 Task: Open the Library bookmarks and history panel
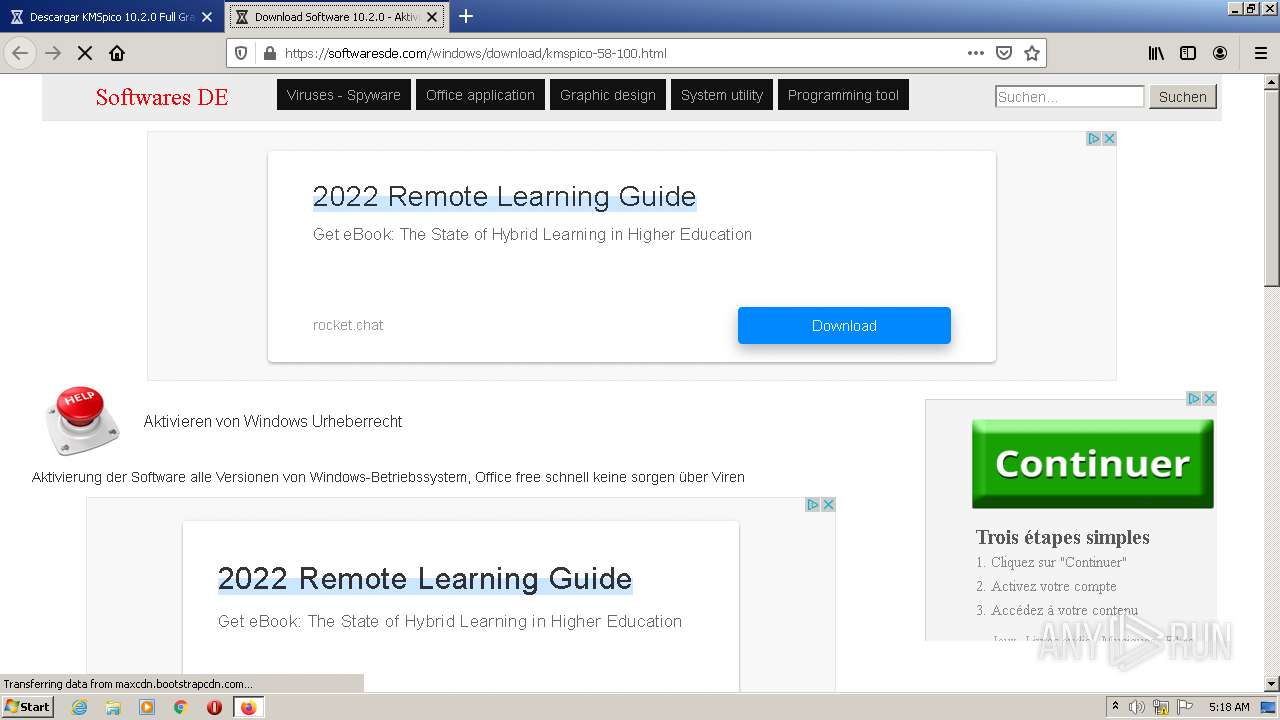[1156, 53]
